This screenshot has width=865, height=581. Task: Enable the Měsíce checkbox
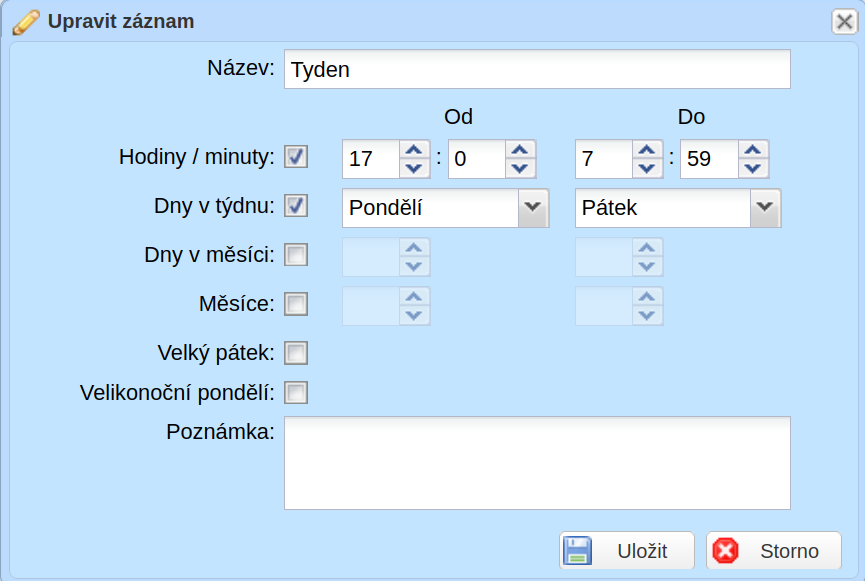pyautogui.click(x=296, y=304)
